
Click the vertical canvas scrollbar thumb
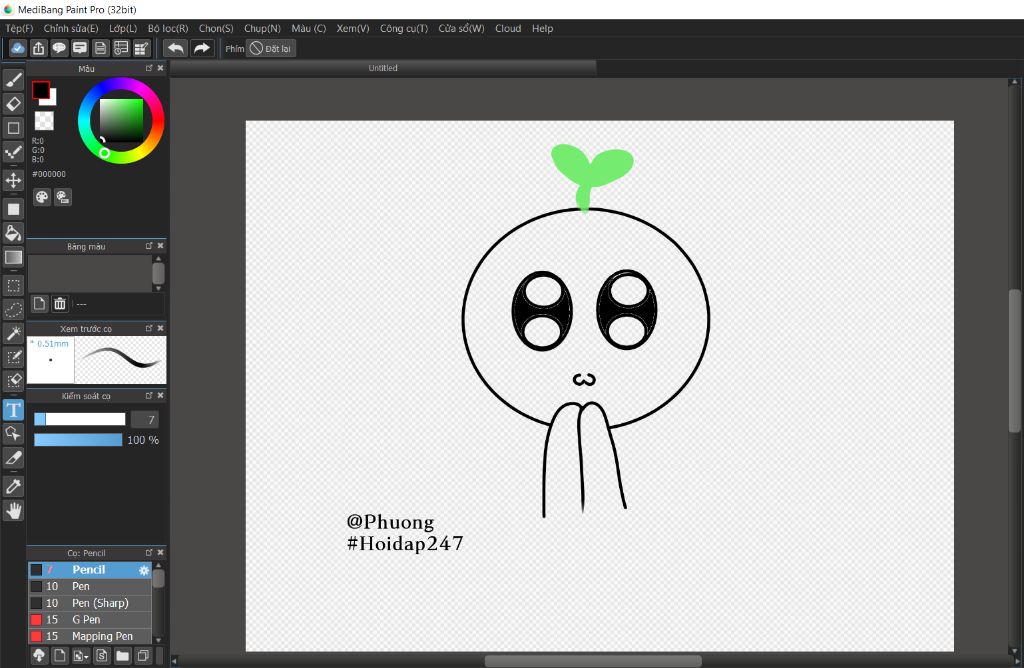1014,360
